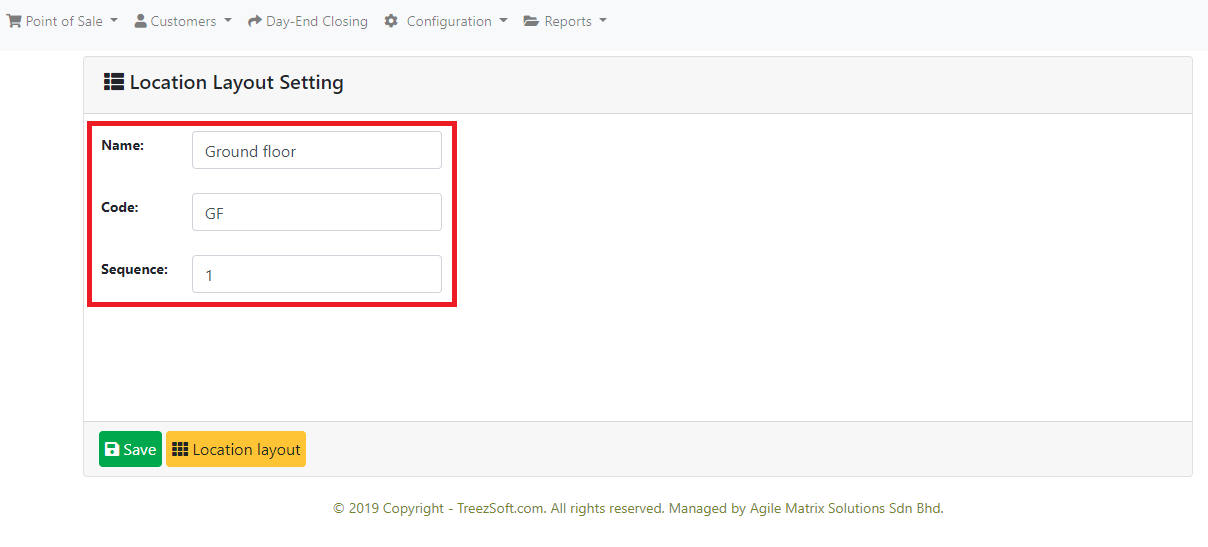1208x547 pixels.
Task: Focus the Name field containing Ground floor
Action: [316, 151]
